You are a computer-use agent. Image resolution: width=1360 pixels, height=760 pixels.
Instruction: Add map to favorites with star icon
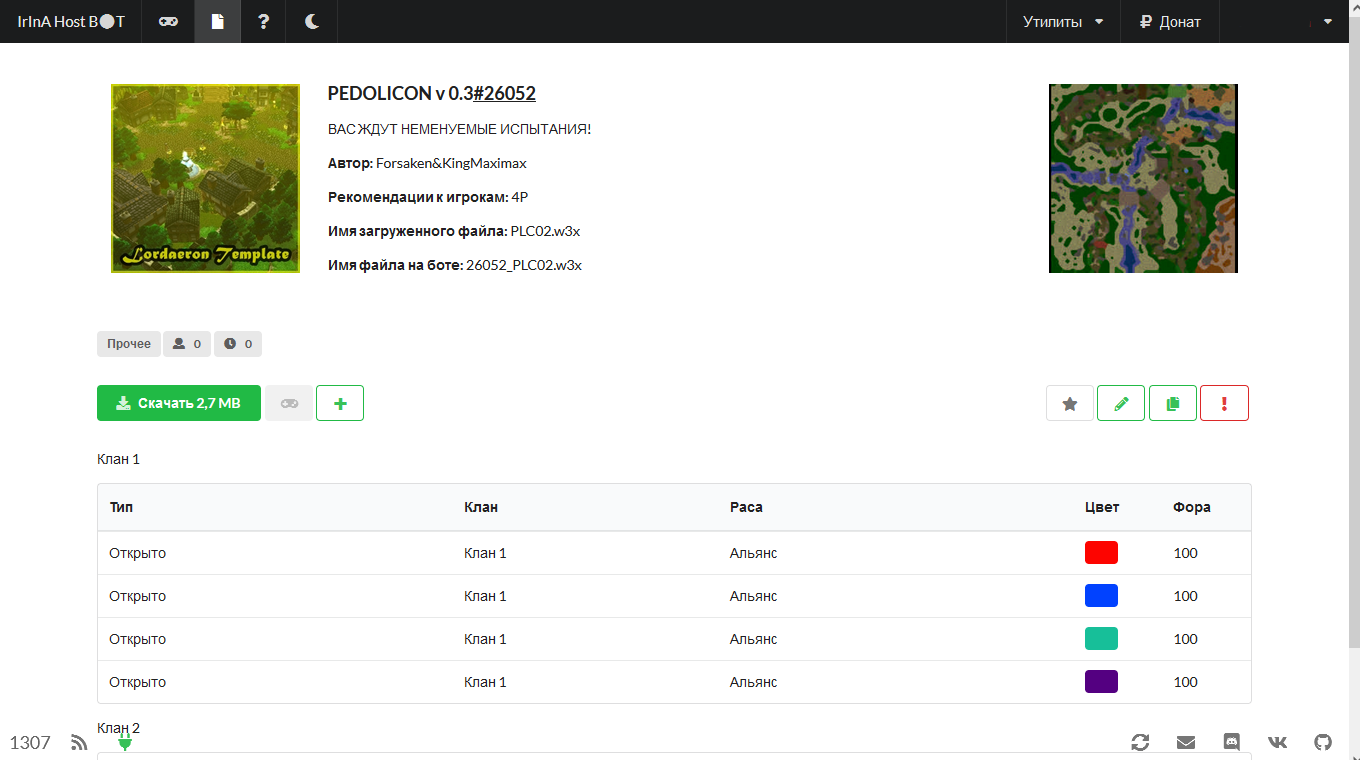click(x=1070, y=403)
